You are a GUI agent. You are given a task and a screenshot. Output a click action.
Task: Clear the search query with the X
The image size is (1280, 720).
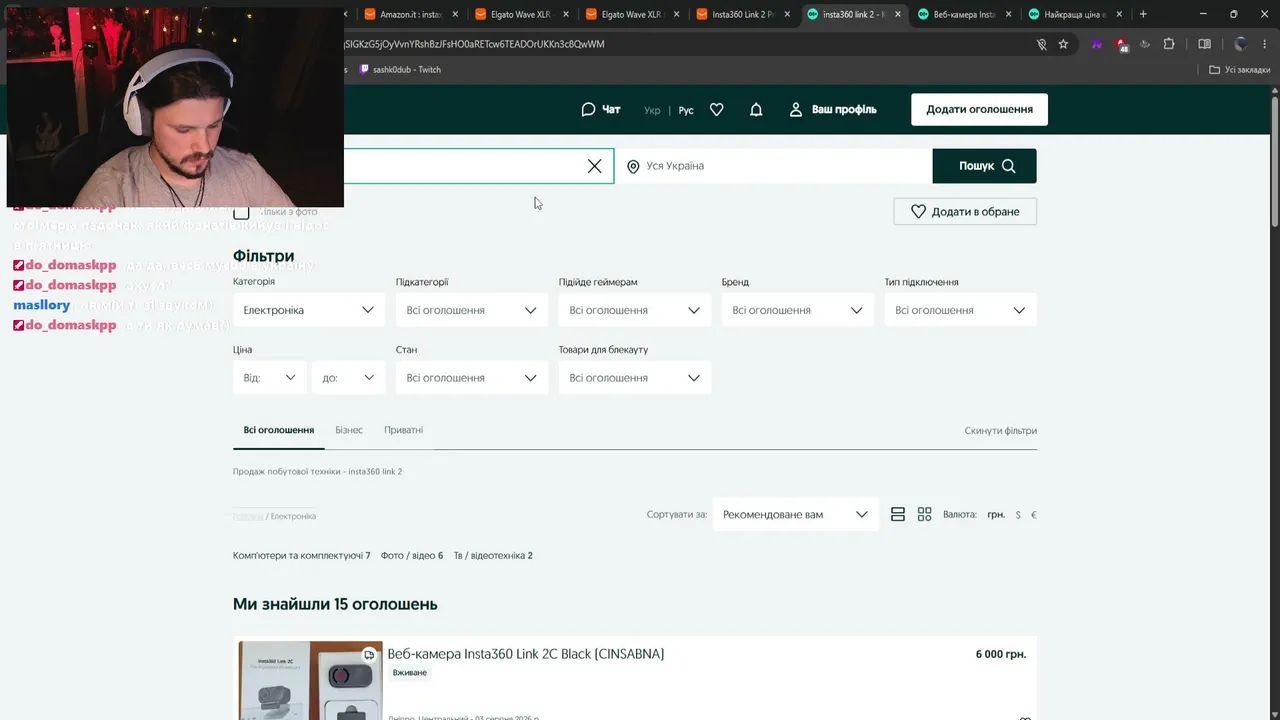coord(594,166)
